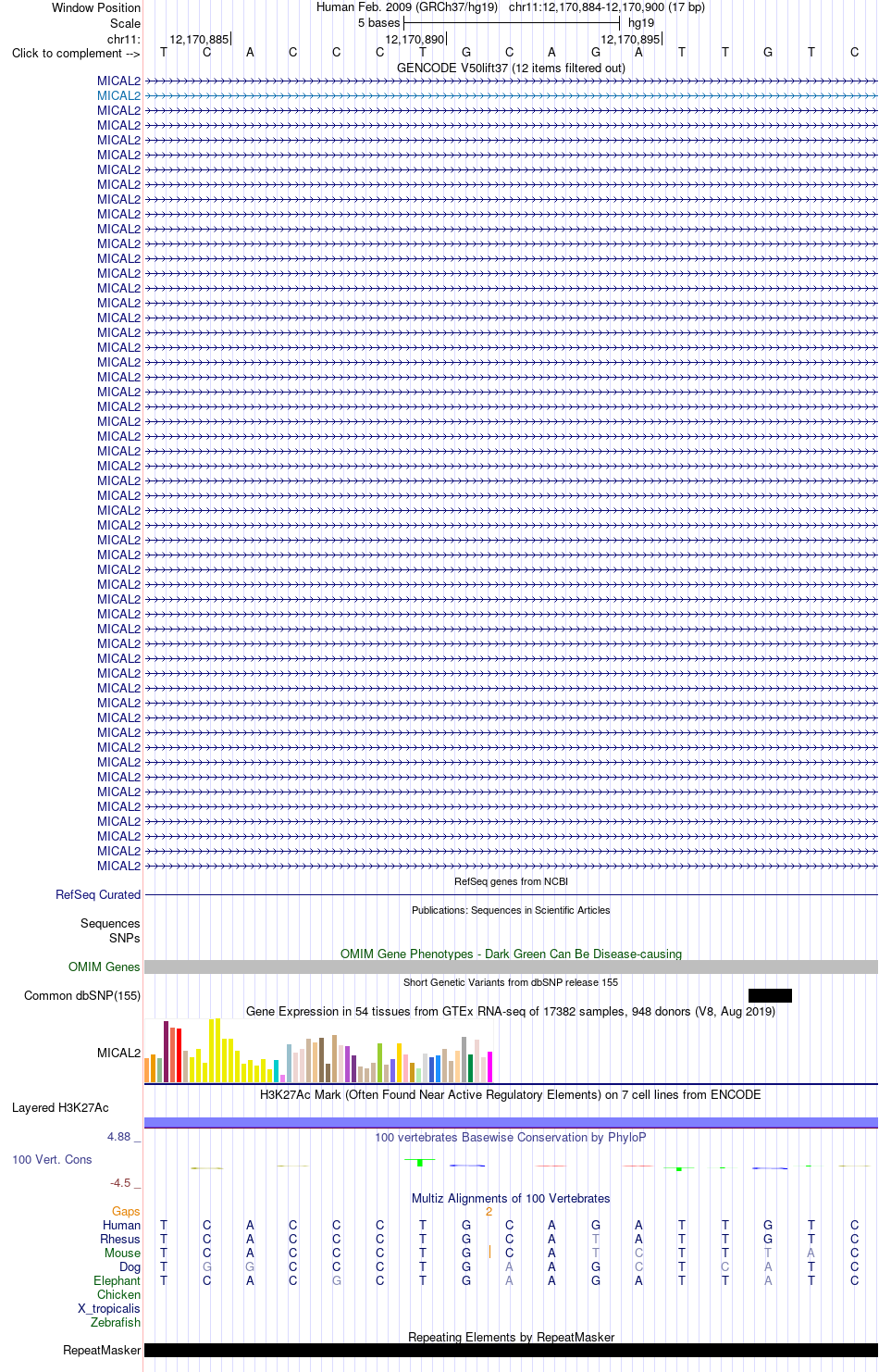This screenshot has height=1372, width=879.
Task: Click the OMIM Genes side label
Action: click(105, 967)
